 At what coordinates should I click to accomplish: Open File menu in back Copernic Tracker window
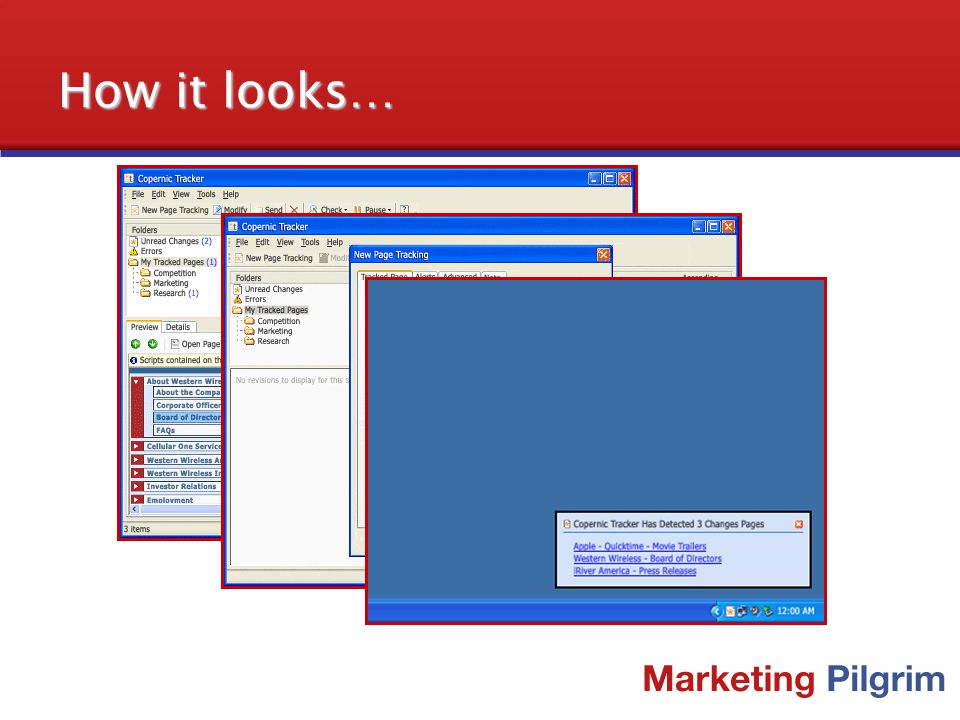point(138,194)
